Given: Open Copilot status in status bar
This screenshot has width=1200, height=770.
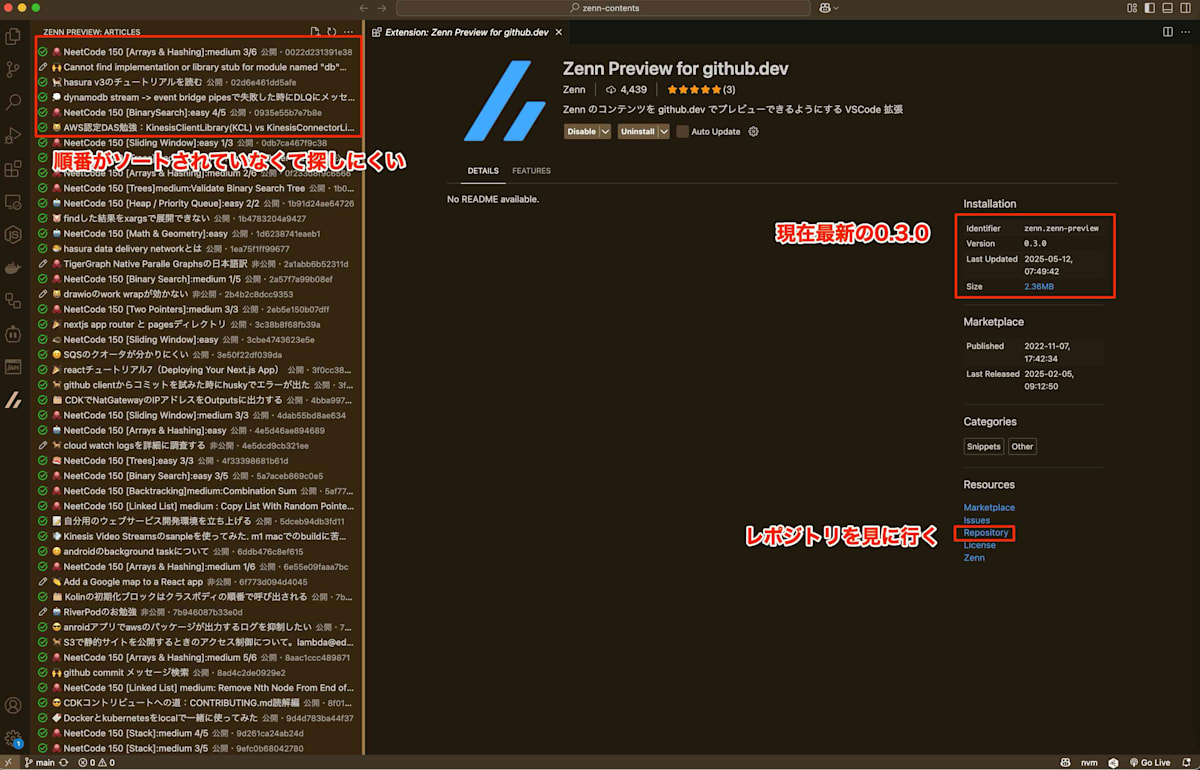Looking at the screenshot, I should 1066,762.
